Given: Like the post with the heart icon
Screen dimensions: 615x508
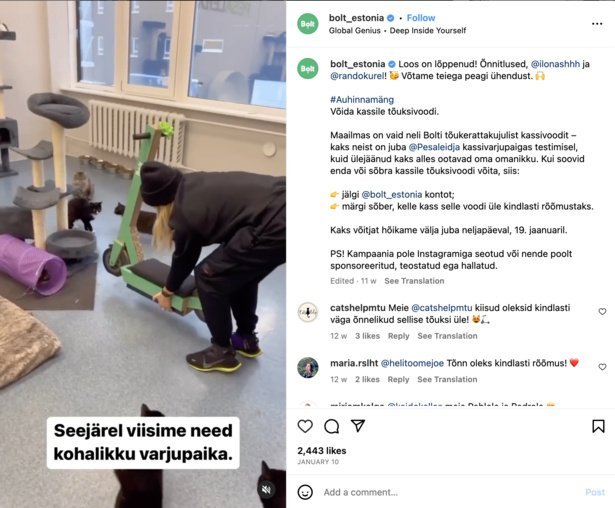Looking at the screenshot, I should pyautogui.click(x=305, y=426).
